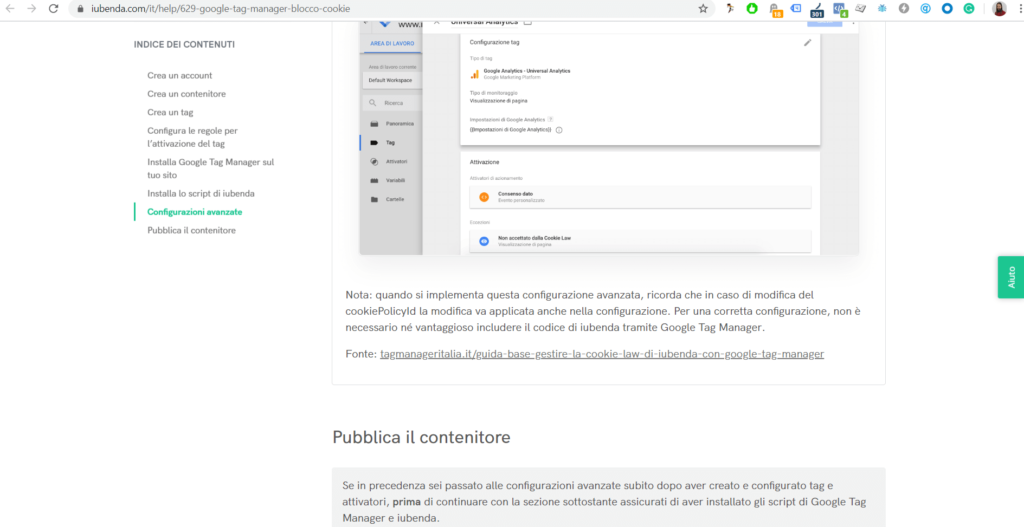Click the Consenso dato trigger row
The height and width of the screenshot is (527, 1024).
(640, 197)
